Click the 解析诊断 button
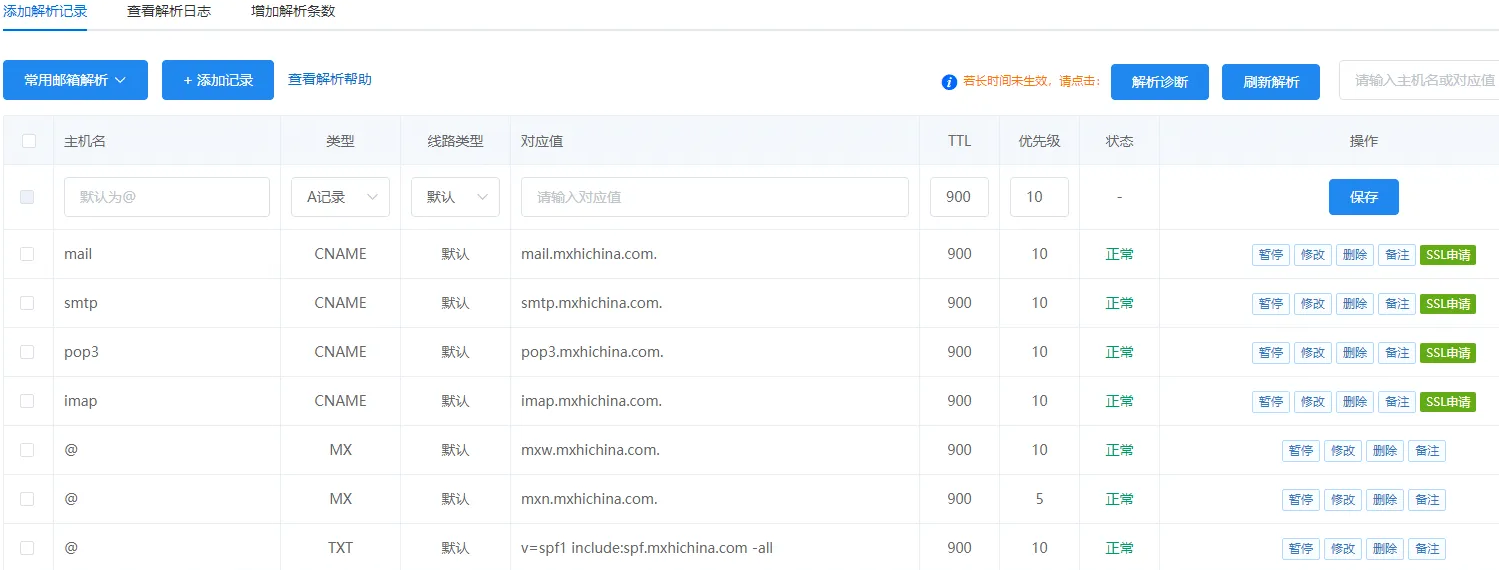Viewport: 1499px width, 570px height. [1159, 82]
